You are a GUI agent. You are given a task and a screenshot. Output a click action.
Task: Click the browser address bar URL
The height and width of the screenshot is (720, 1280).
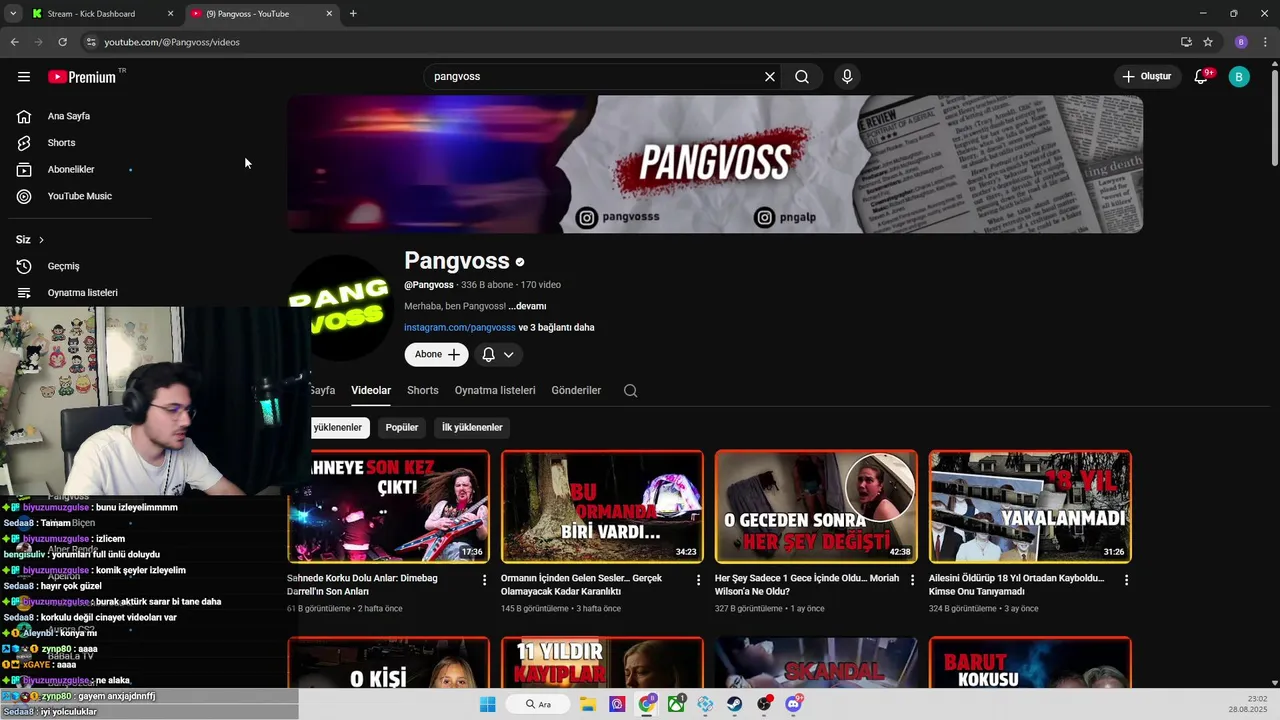(172, 42)
